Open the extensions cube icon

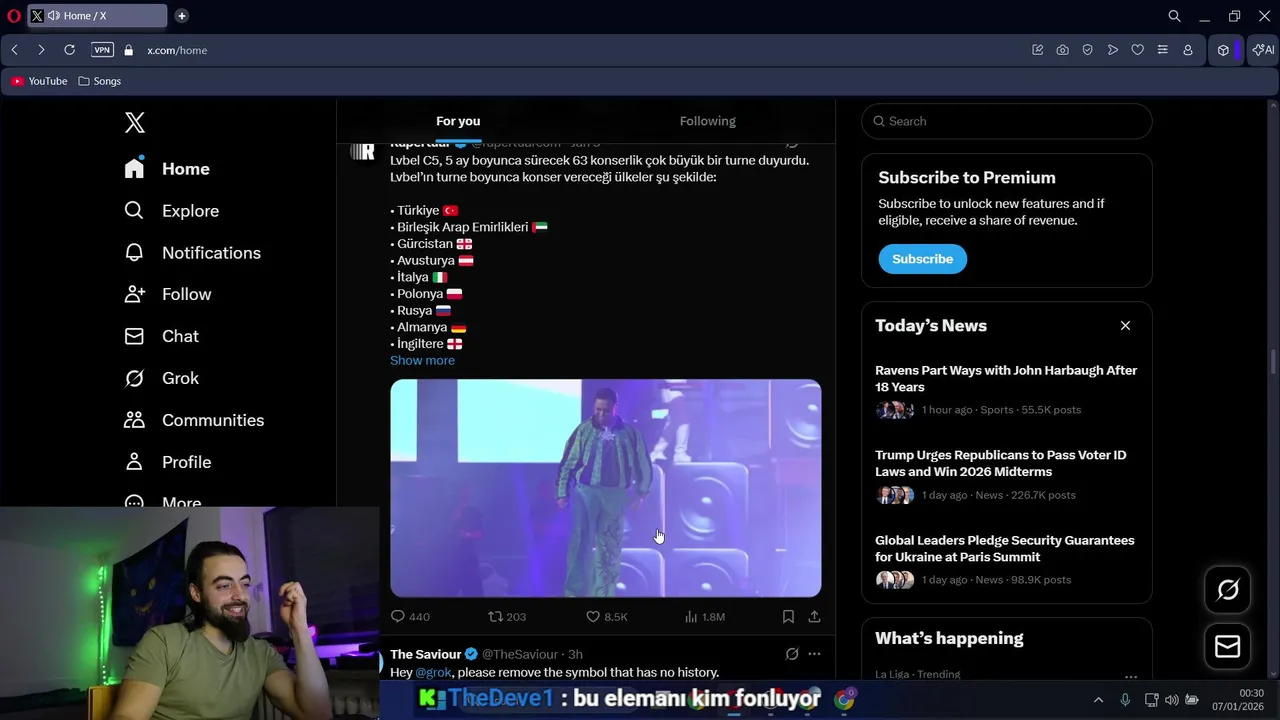point(1223,50)
